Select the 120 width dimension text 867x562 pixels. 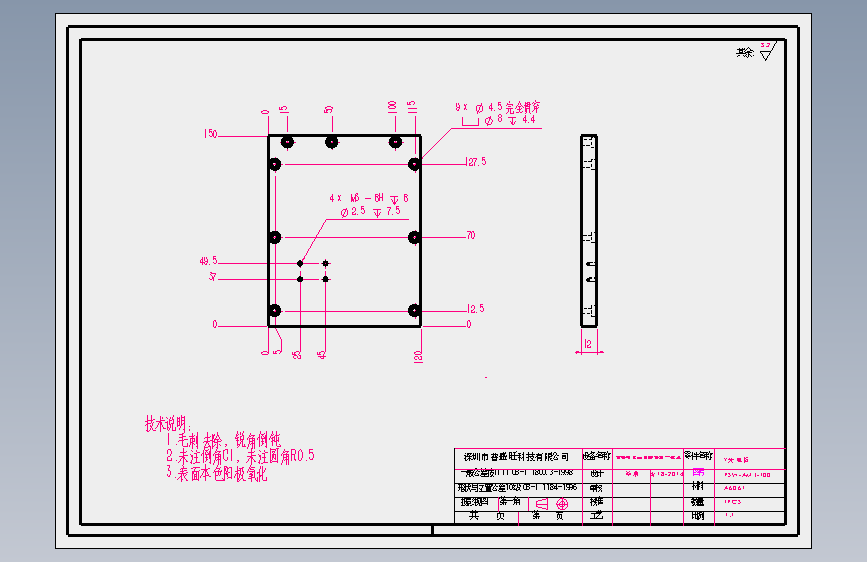click(418, 356)
